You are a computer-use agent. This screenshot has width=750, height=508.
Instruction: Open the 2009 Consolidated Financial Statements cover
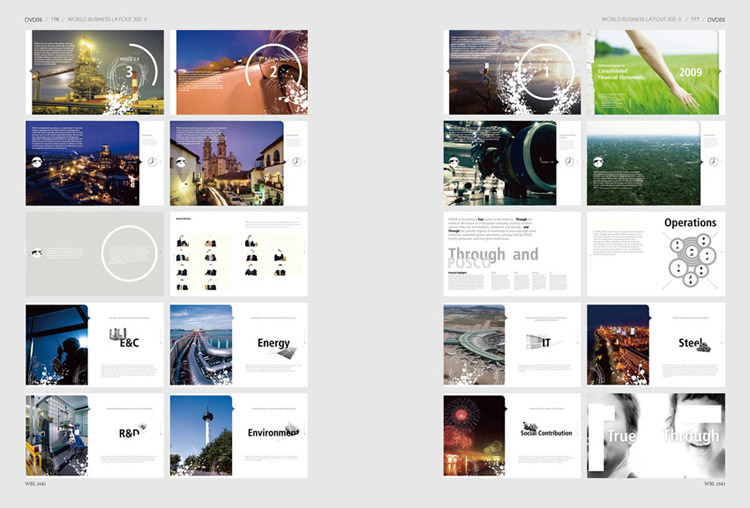[656, 72]
